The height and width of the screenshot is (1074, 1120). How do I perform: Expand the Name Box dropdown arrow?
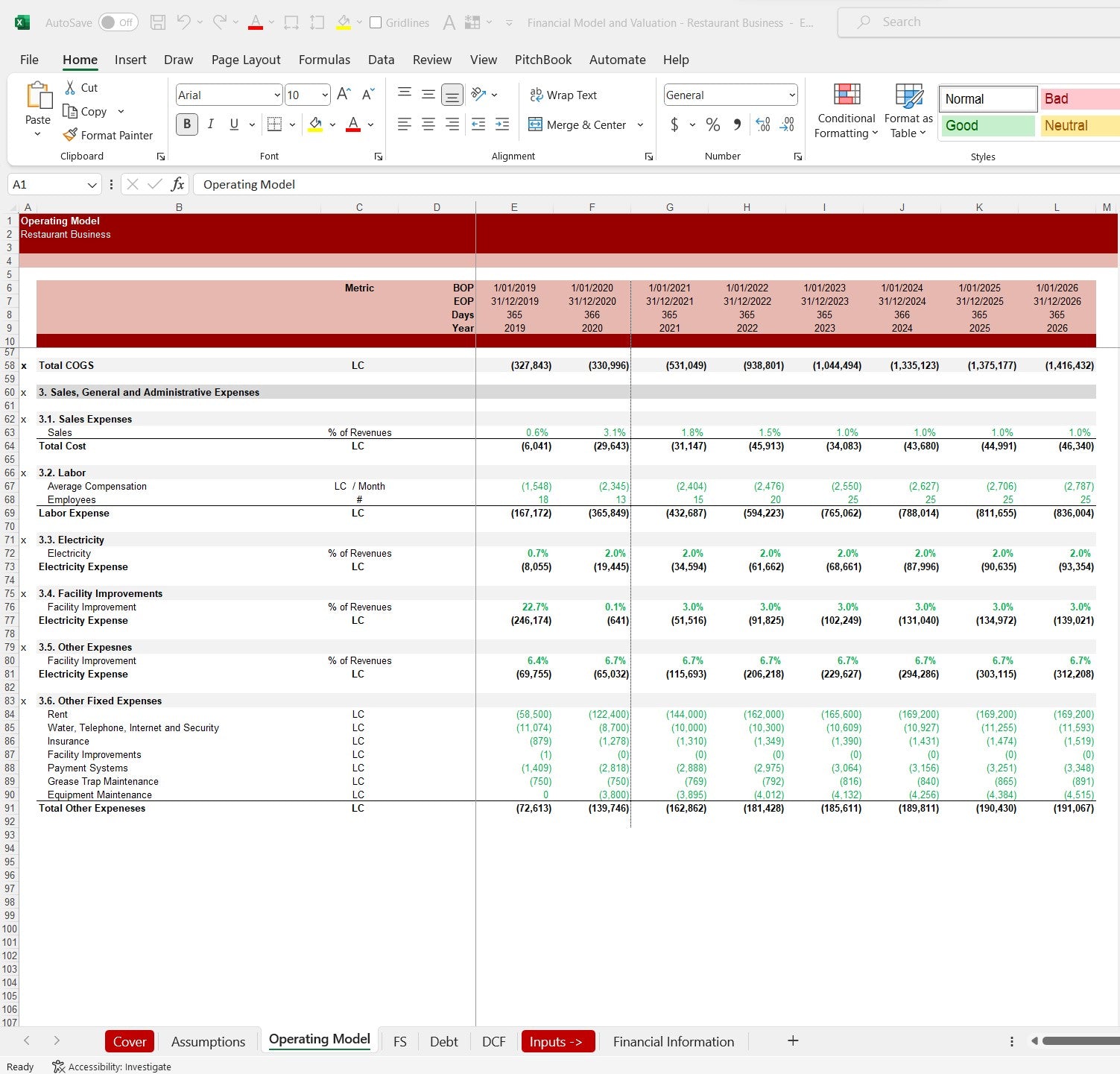click(x=92, y=185)
